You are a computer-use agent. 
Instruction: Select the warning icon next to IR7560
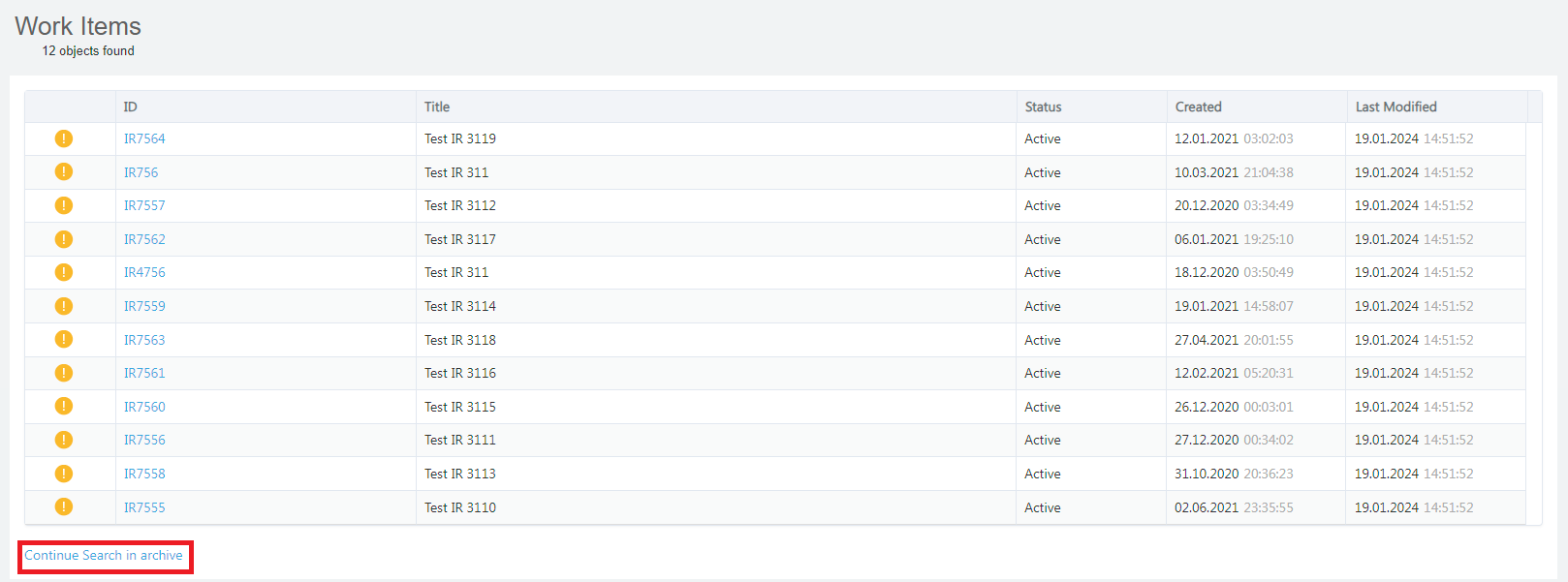64,407
